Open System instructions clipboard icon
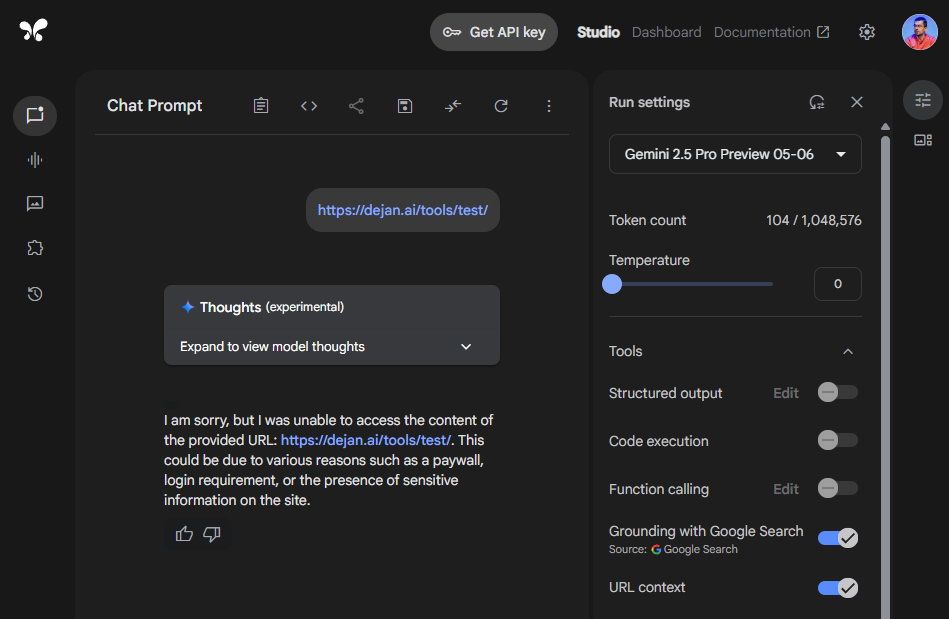 click(261, 106)
